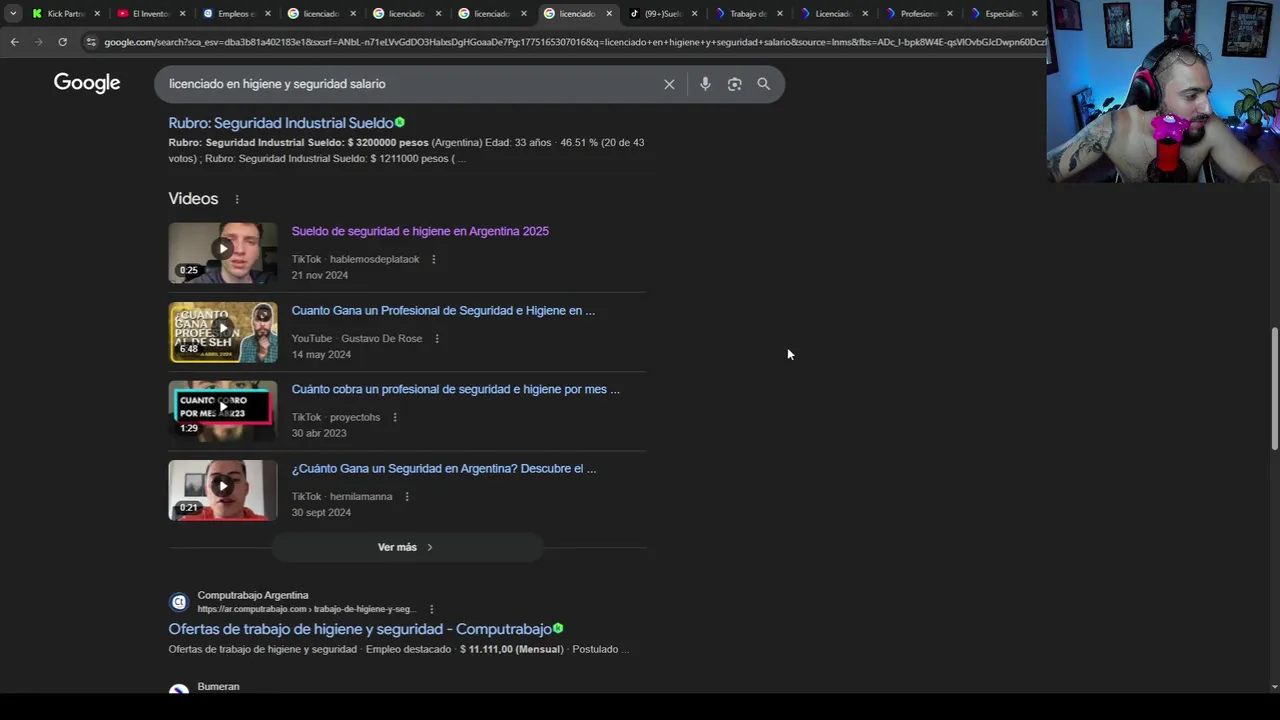Image resolution: width=1280 pixels, height=720 pixels.
Task: Click the Google logo
Action: tap(87, 83)
